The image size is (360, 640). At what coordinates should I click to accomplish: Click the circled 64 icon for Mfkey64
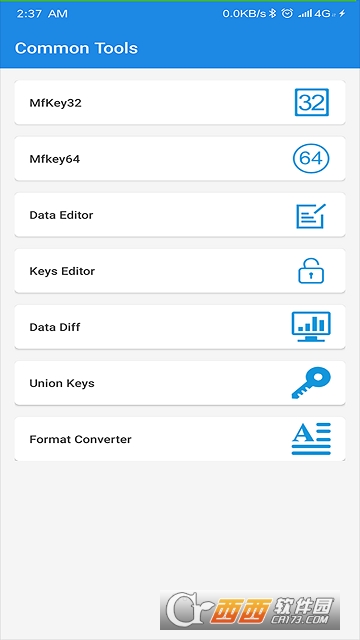click(311, 158)
